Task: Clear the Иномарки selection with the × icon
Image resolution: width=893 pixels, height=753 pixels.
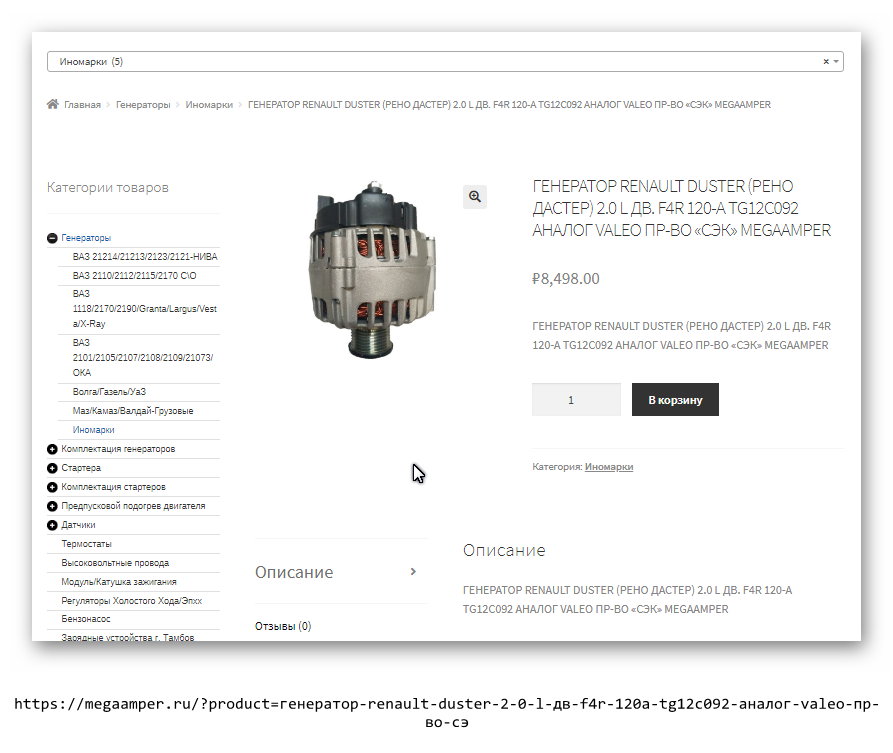Action: click(x=826, y=62)
